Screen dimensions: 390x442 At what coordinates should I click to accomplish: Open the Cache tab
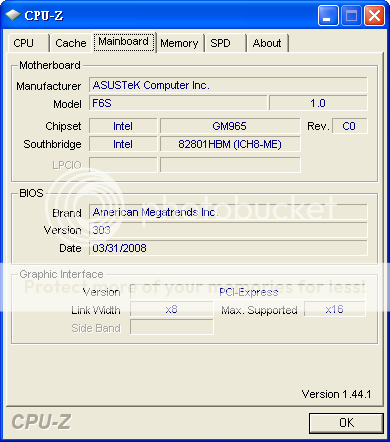[71, 43]
